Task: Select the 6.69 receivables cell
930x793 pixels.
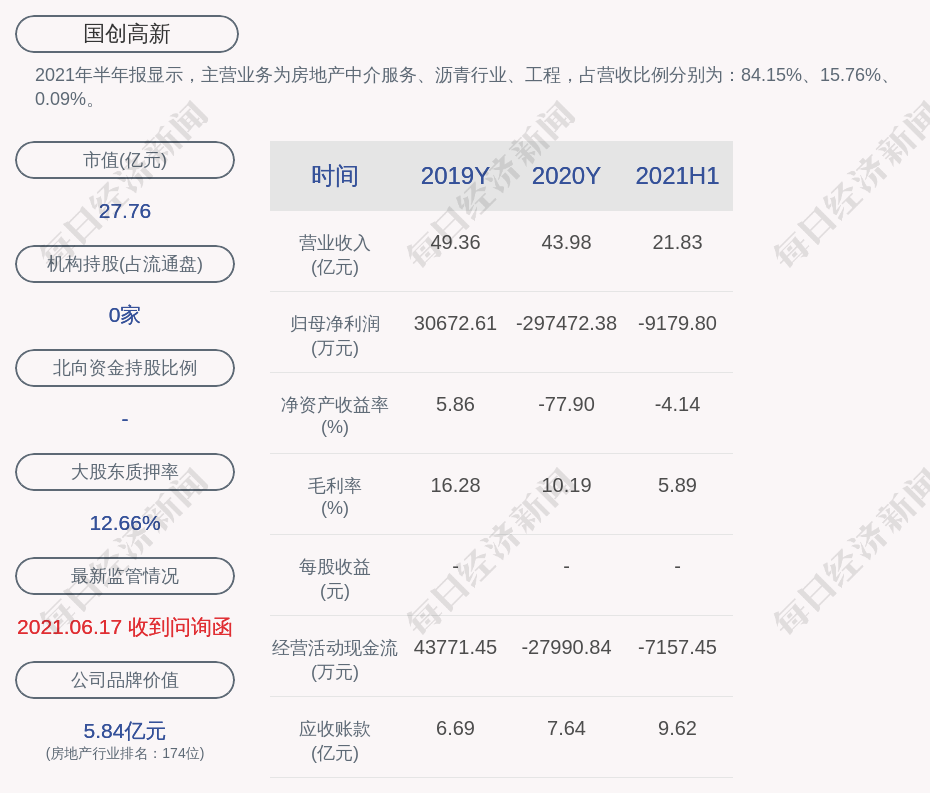Action: [x=455, y=728]
